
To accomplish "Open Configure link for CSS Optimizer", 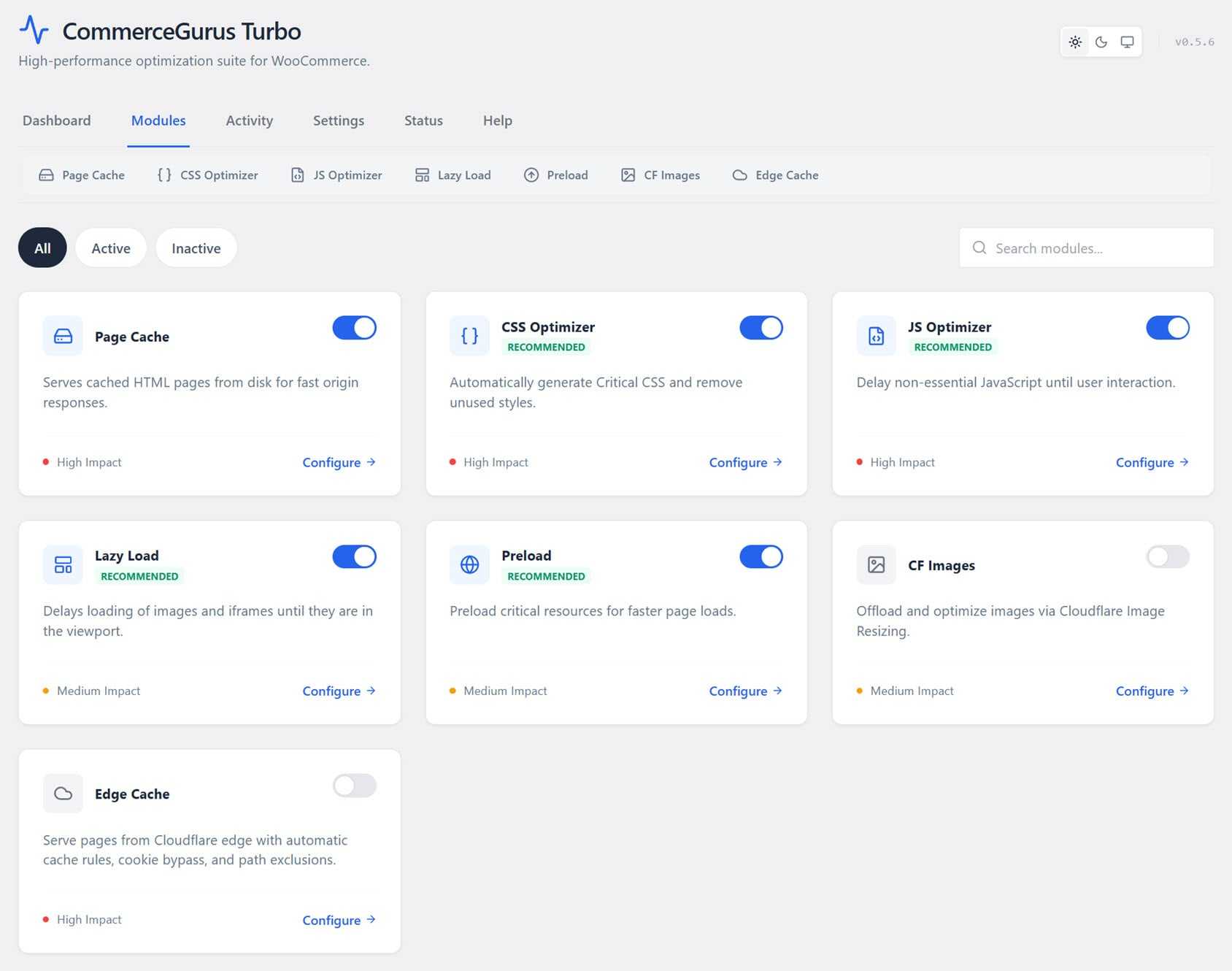I will pos(746,462).
